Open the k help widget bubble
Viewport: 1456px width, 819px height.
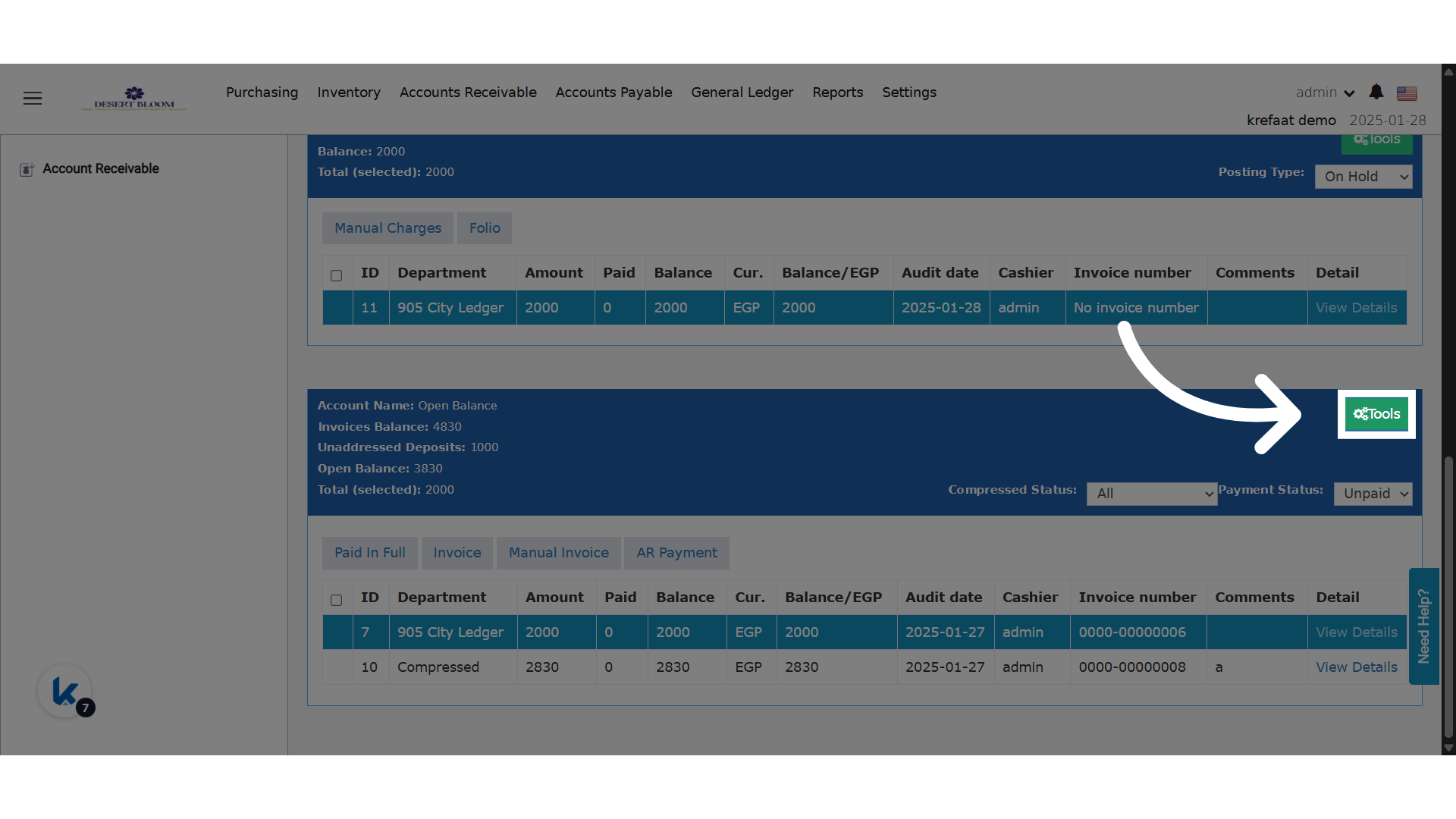tap(65, 691)
